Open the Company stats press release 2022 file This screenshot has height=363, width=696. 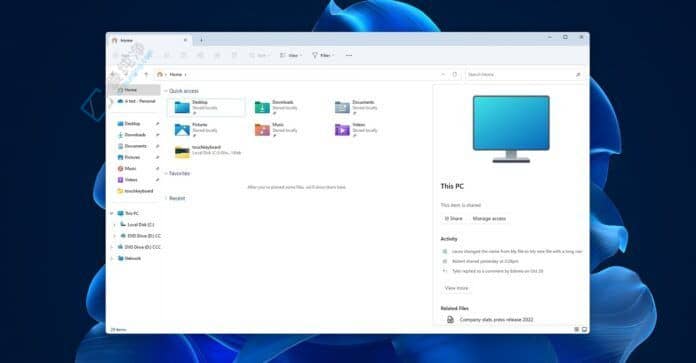coord(490,320)
